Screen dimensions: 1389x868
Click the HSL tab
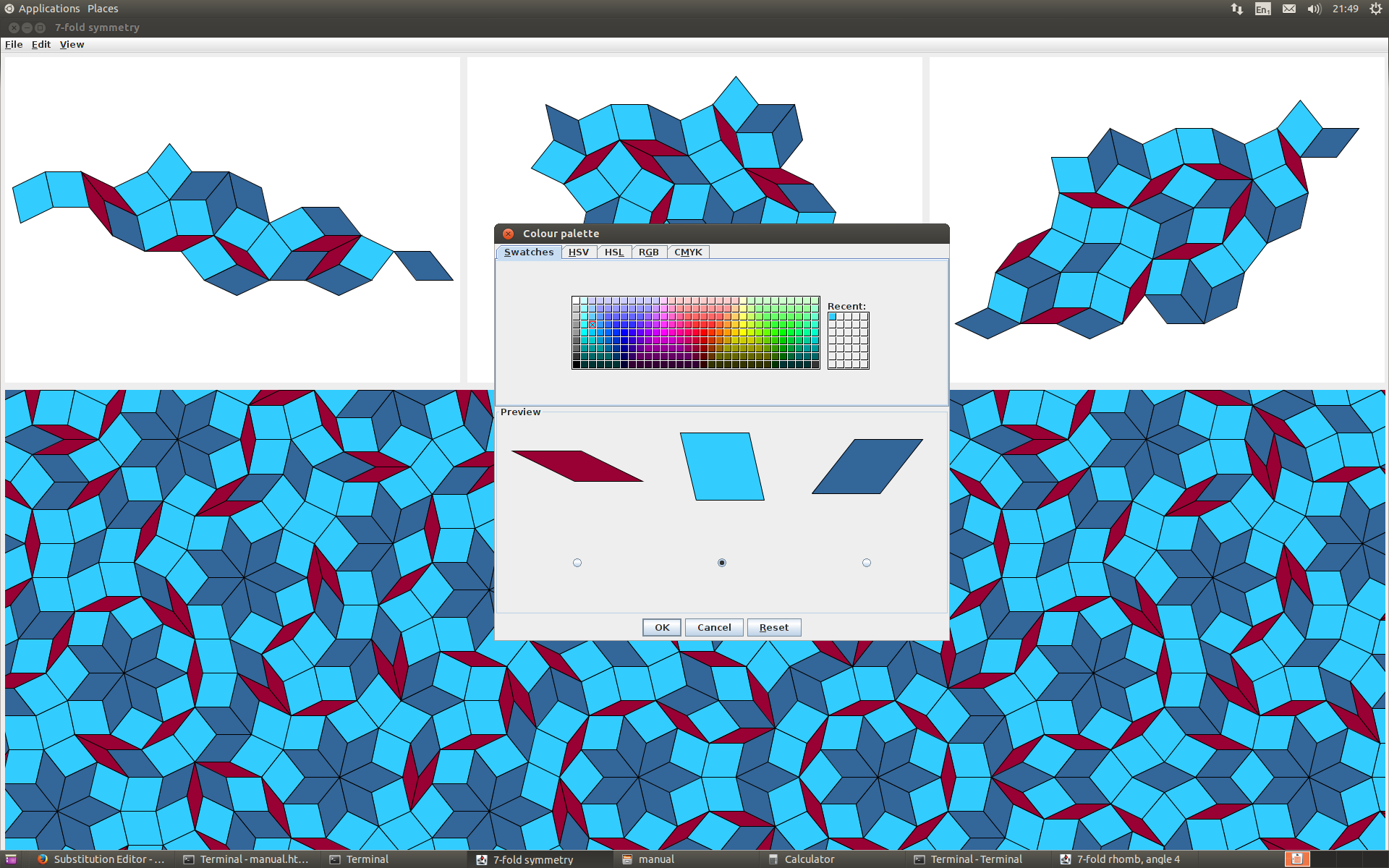point(613,252)
